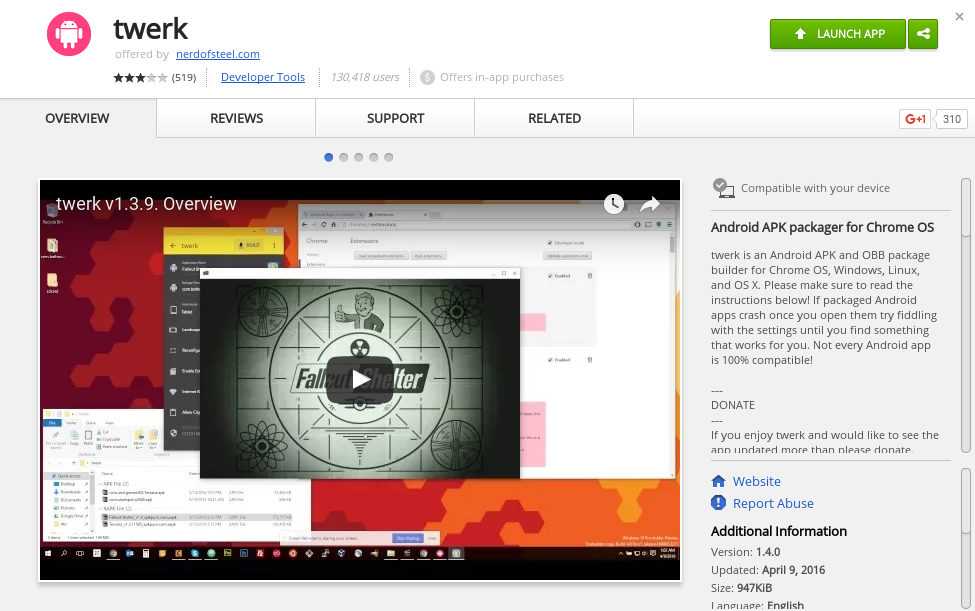Viewport: 975px width, 611px height.
Task: Click the Version 1.4.0 text
Action: pyautogui.click(x=745, y=552)
